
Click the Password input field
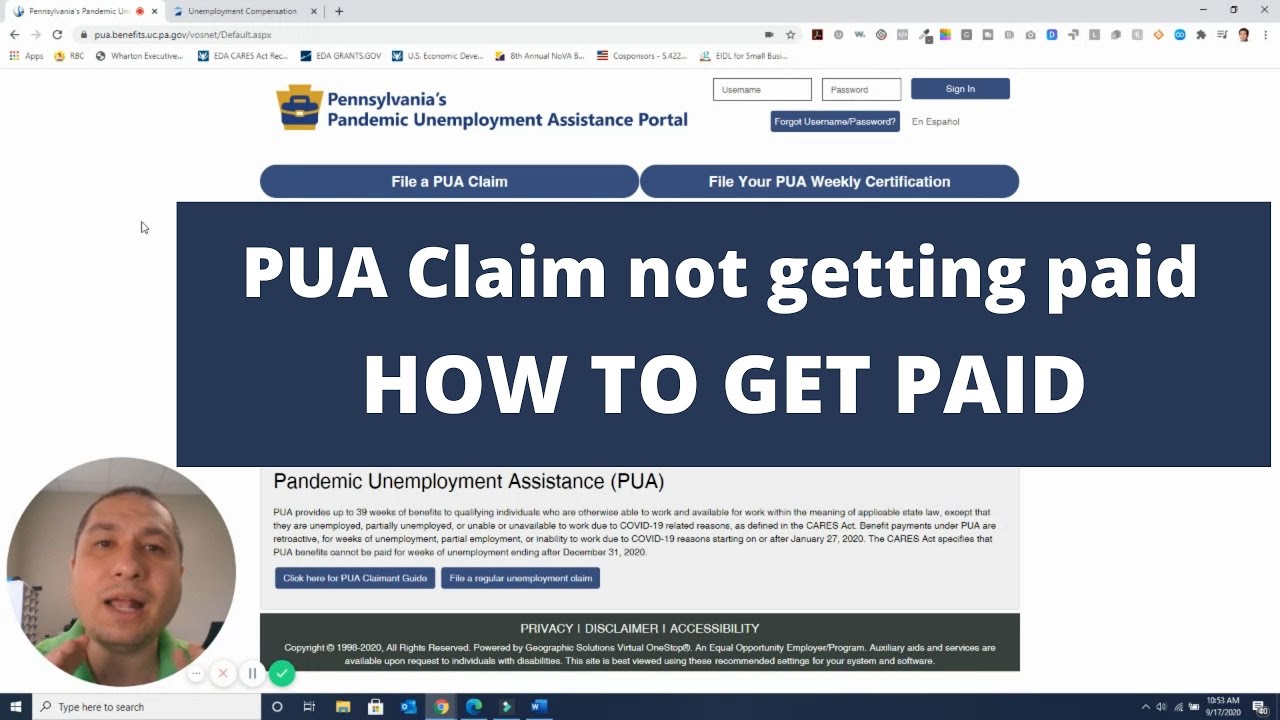pos(861,89)
